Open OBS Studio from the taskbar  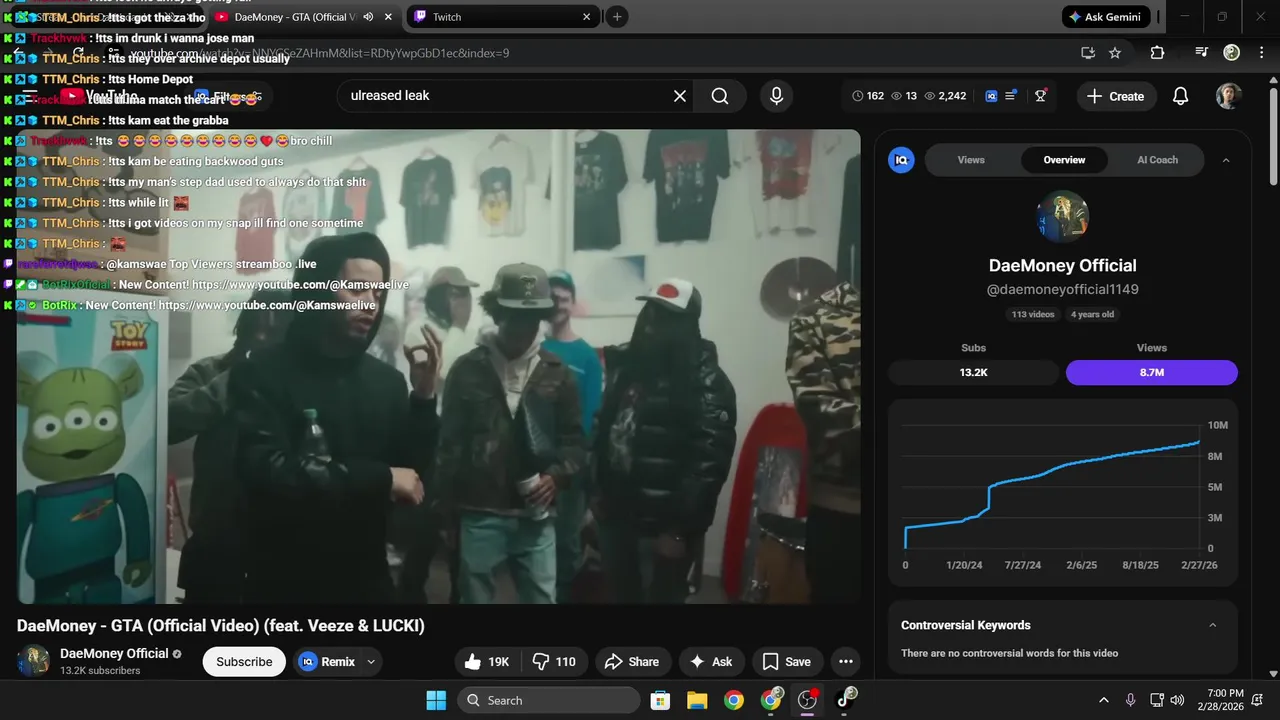pyautogui.click(x=808, y=700)
